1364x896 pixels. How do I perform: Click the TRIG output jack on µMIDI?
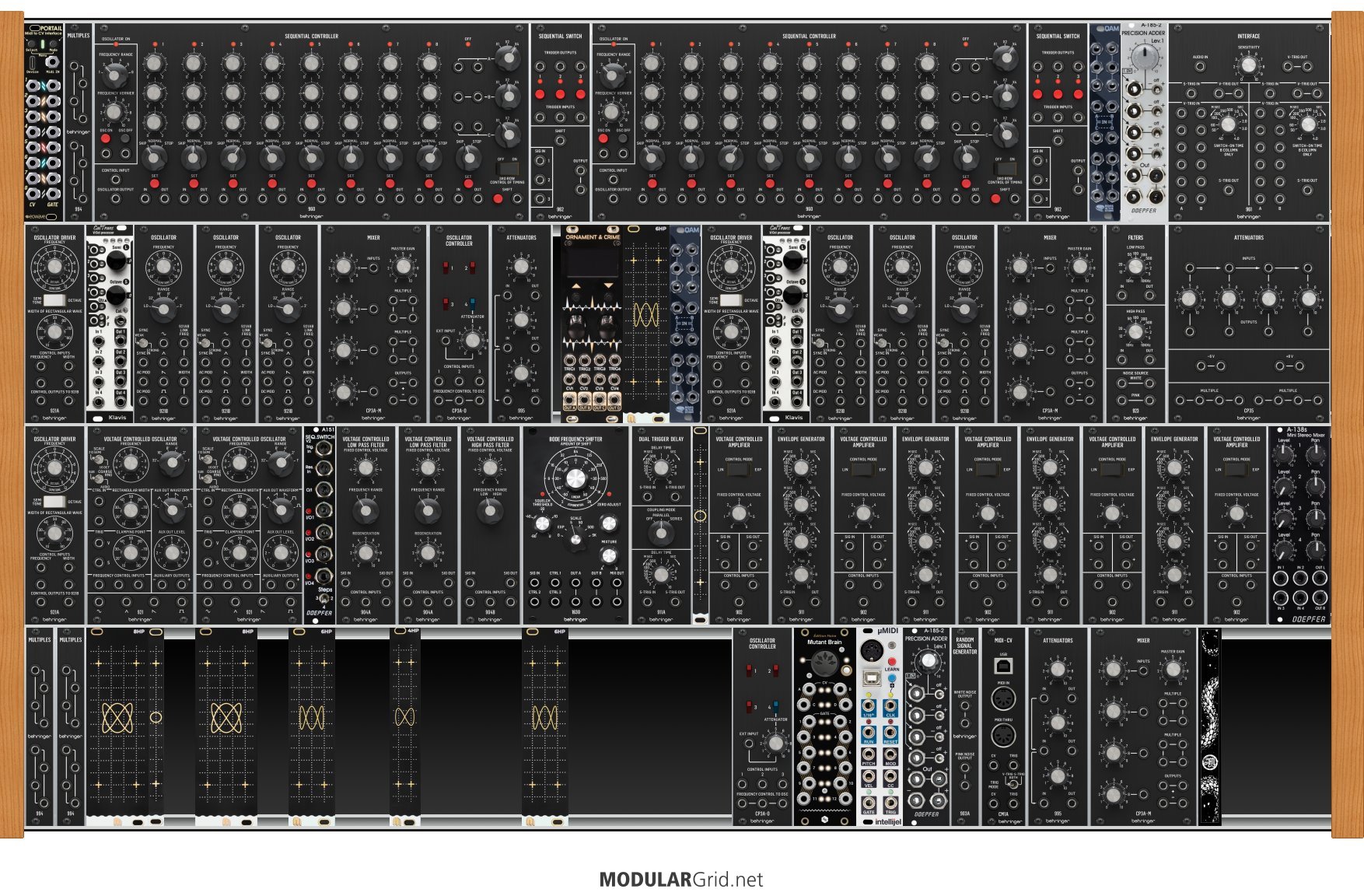pos(890,801)
